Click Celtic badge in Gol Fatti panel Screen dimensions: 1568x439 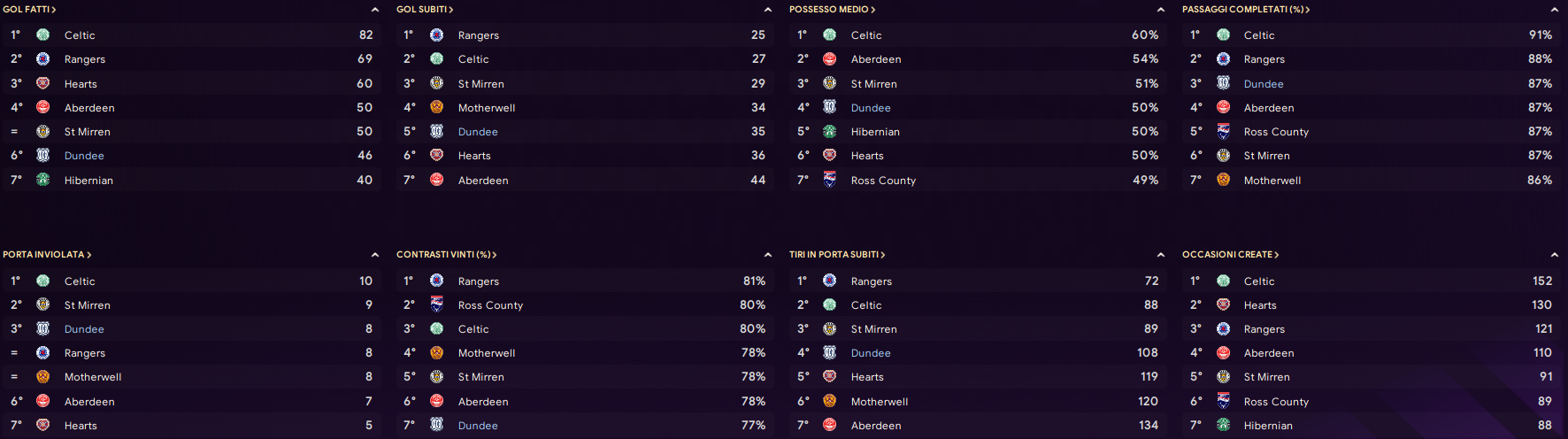coord(42,35)
